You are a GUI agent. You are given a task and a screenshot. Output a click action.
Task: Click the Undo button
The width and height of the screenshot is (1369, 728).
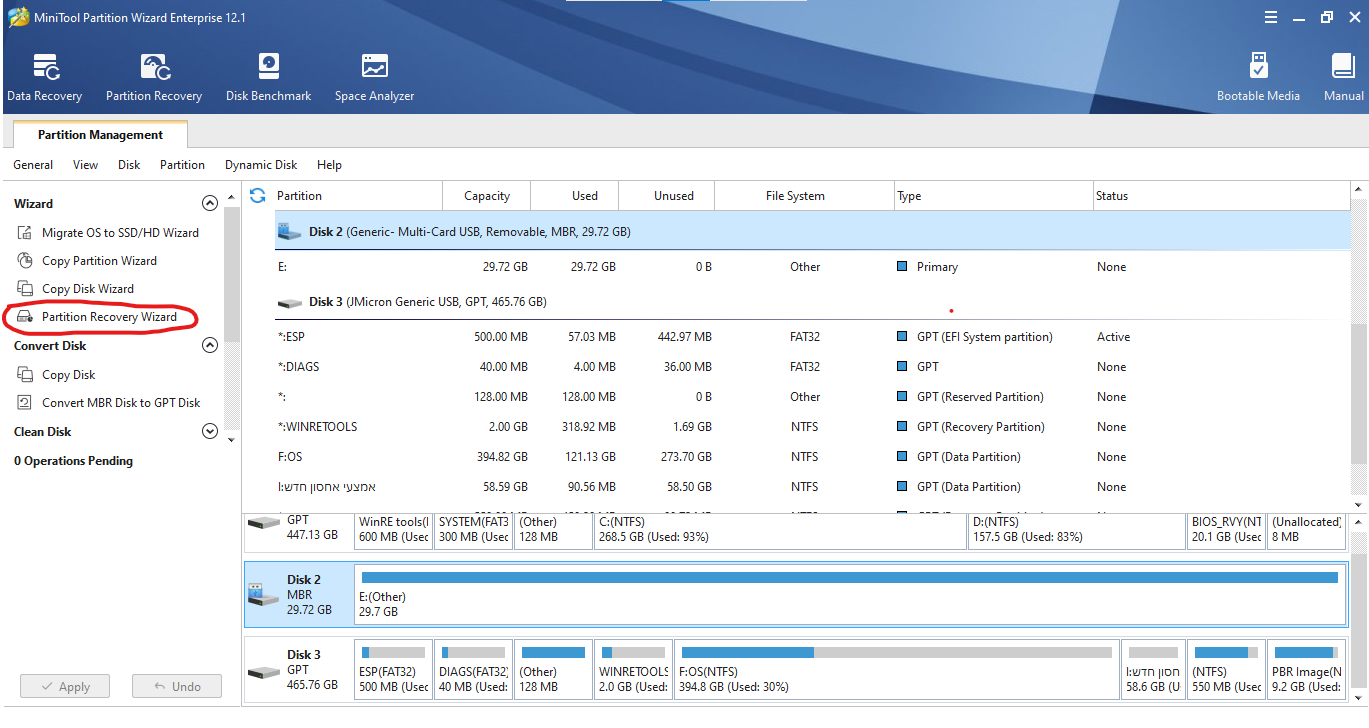[x=177, y=686]
